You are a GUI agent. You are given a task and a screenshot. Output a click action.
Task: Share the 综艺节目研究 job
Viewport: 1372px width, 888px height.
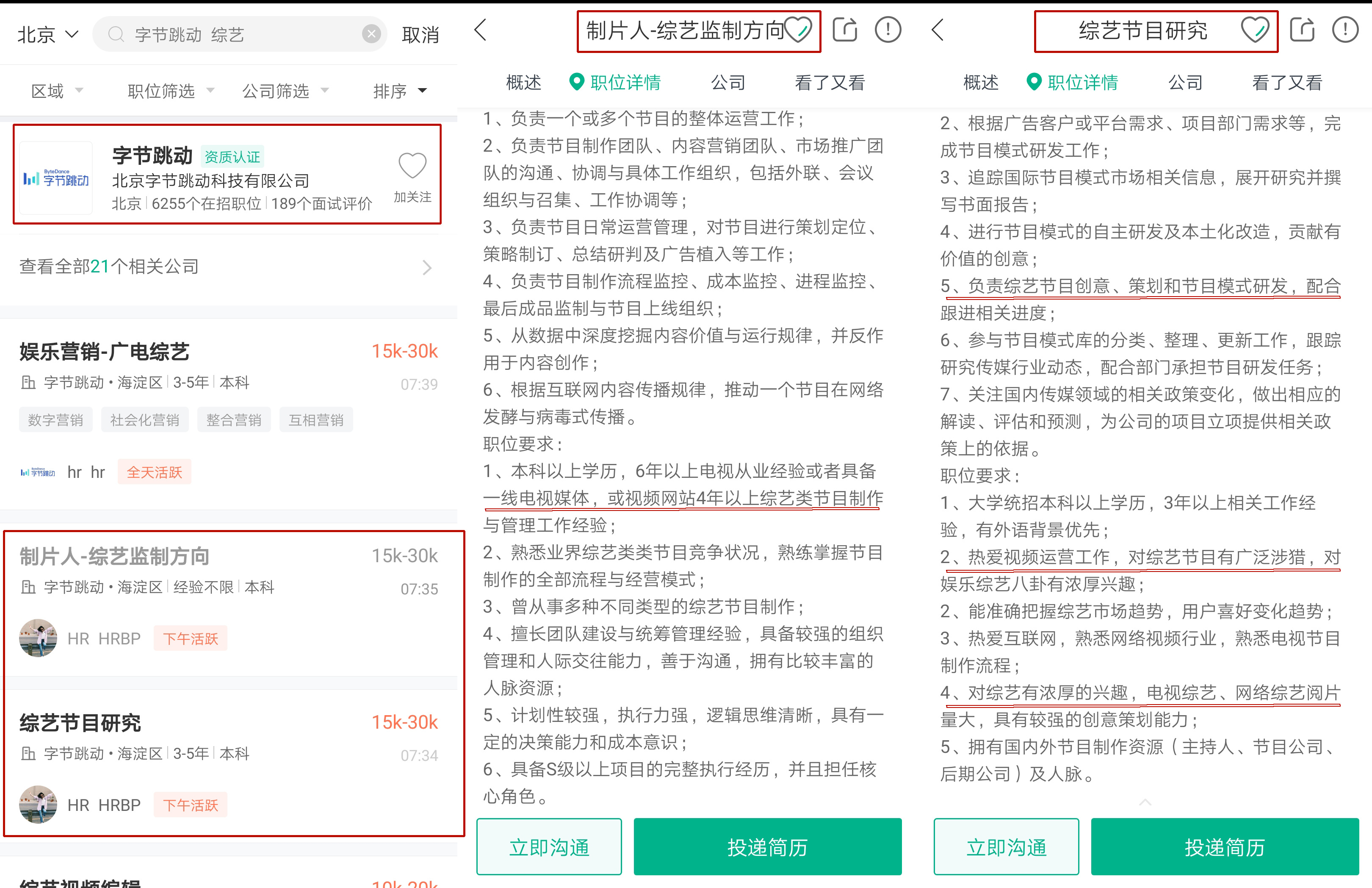click(1302, 30)
